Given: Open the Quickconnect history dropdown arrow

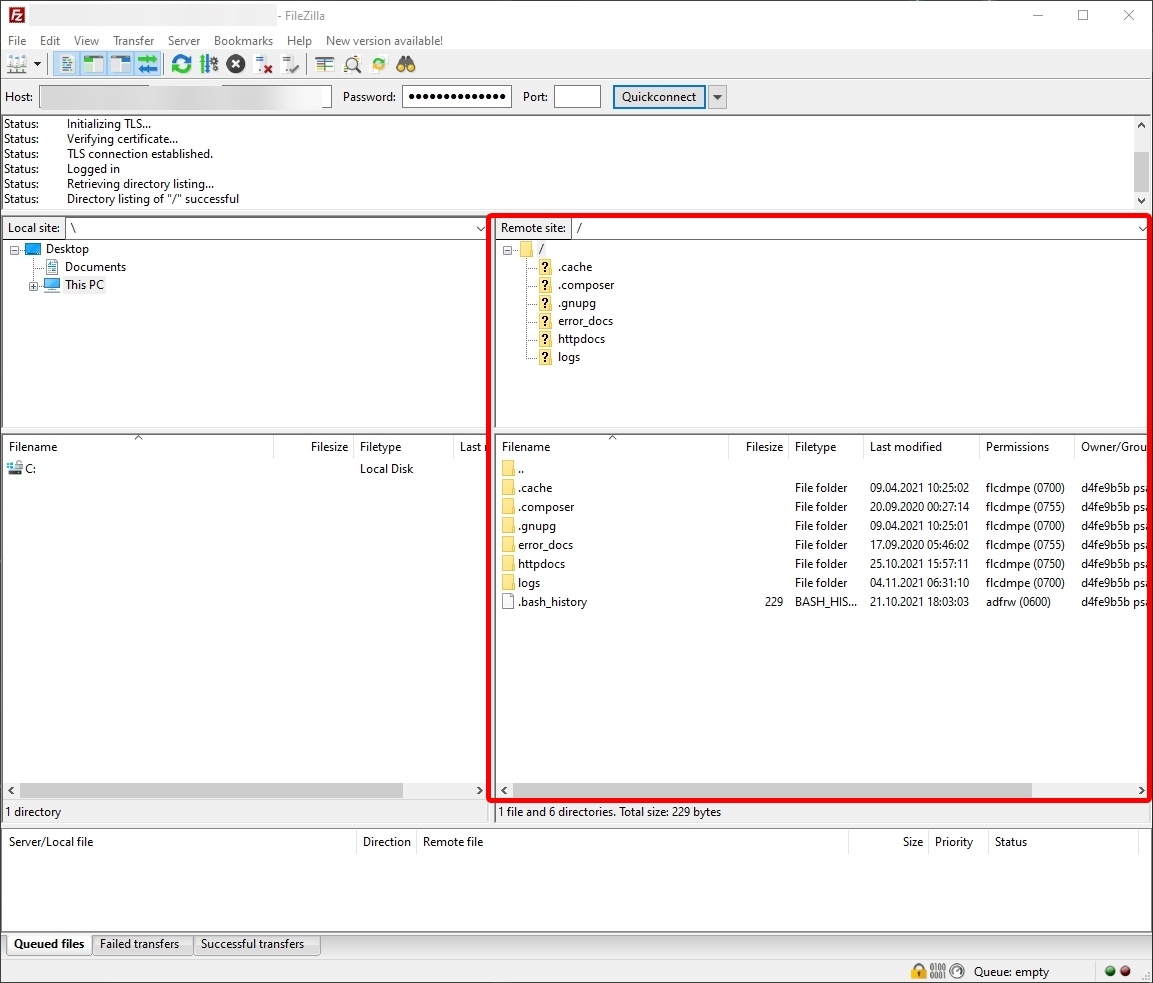Looking at the screenshot, I should click(x=717, y=97).
